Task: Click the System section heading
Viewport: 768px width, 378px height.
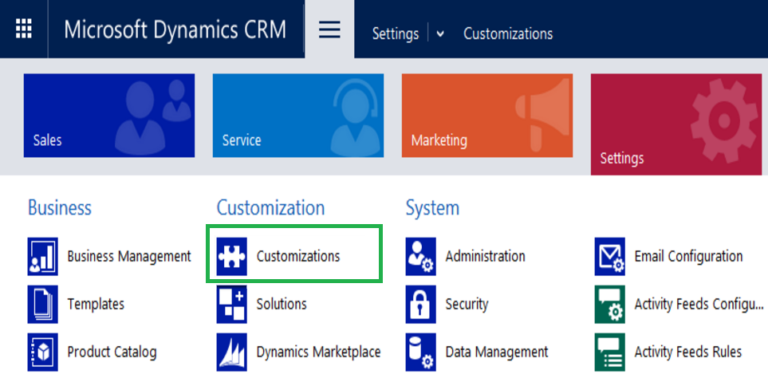Action: tap(432, 208)
